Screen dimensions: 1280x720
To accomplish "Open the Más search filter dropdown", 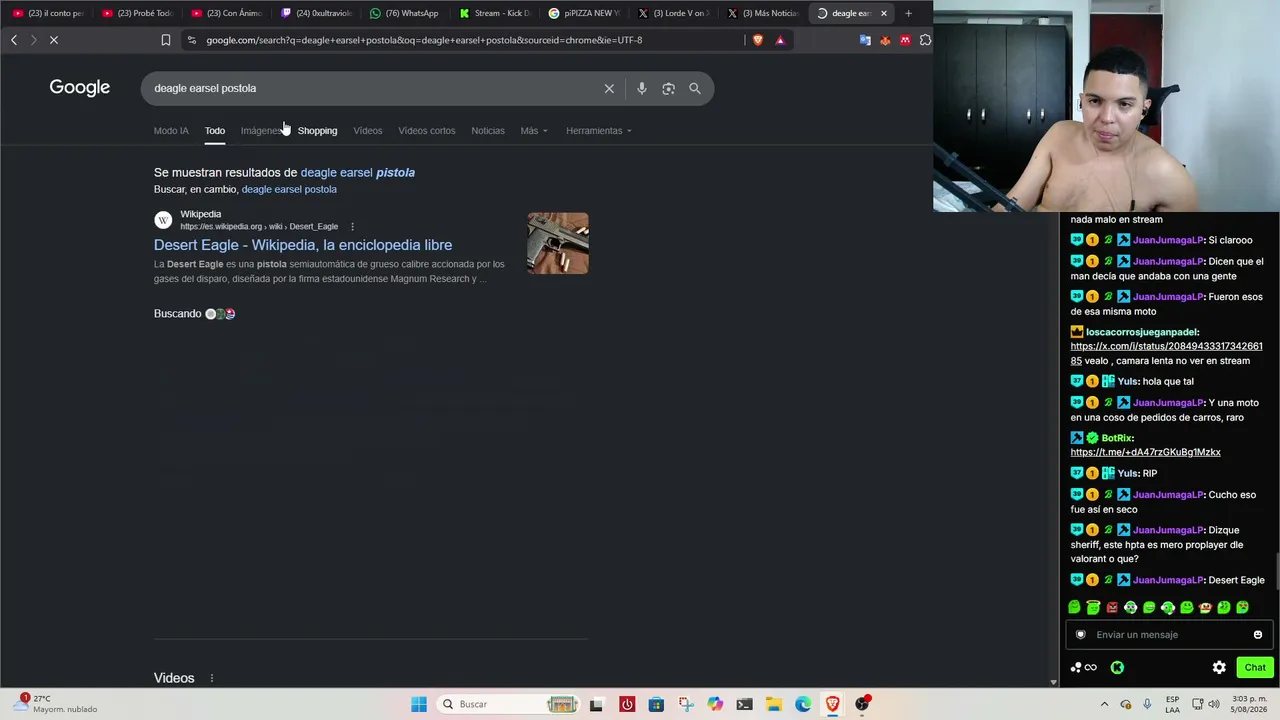I will pyautogui.click(x=534, y=131).
